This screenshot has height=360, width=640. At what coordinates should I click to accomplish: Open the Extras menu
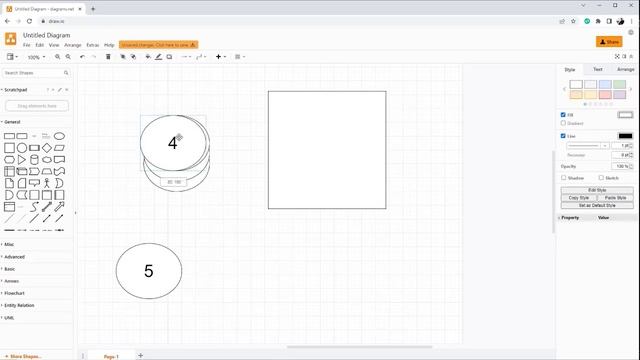(x=93, y=45)
